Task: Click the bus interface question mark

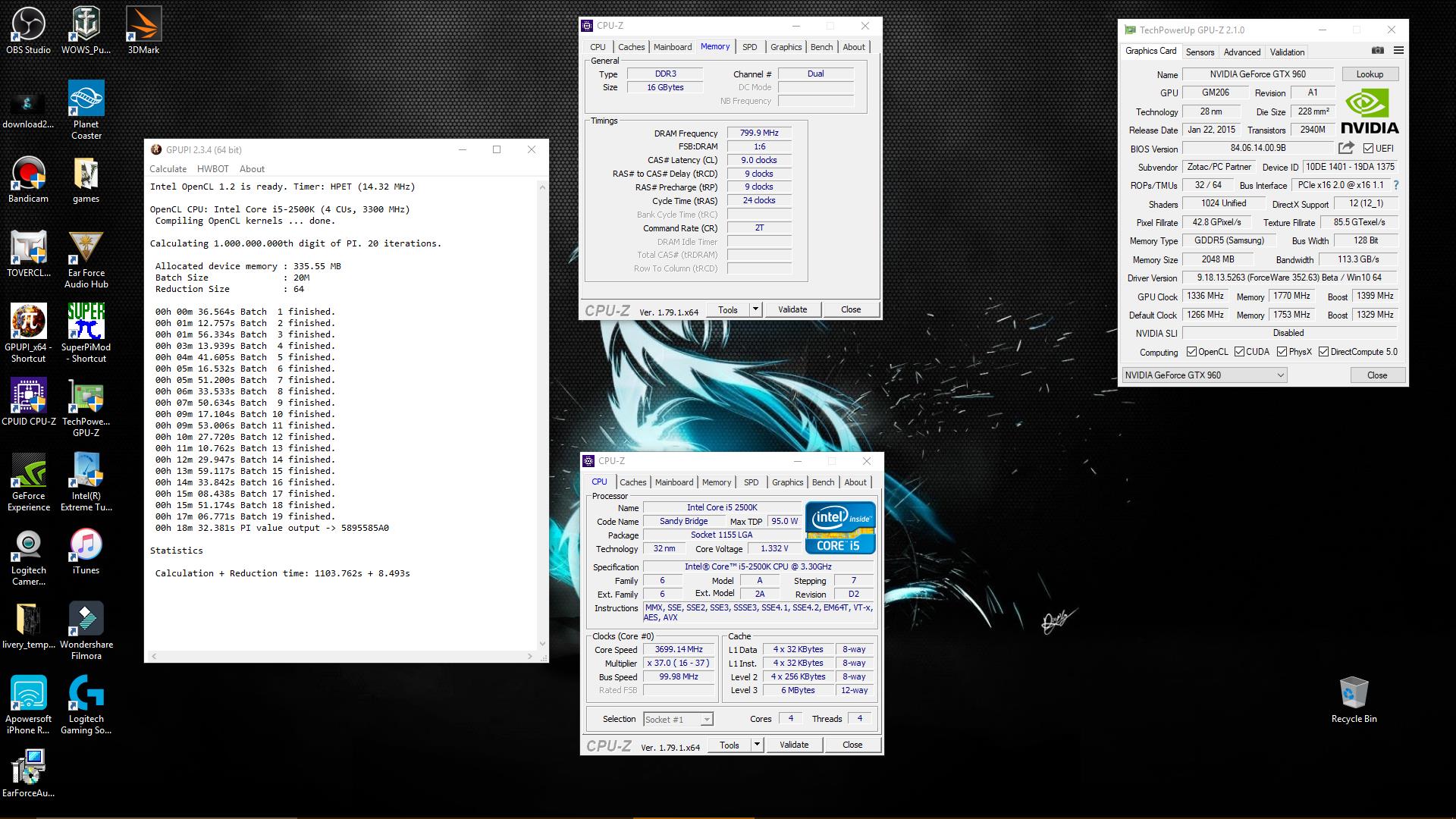Action: [x=1396, y=185]
